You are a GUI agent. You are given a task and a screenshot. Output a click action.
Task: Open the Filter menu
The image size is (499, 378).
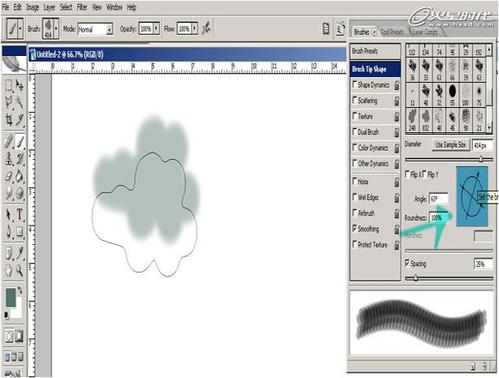pyautogui.click(x=82, y=7)
